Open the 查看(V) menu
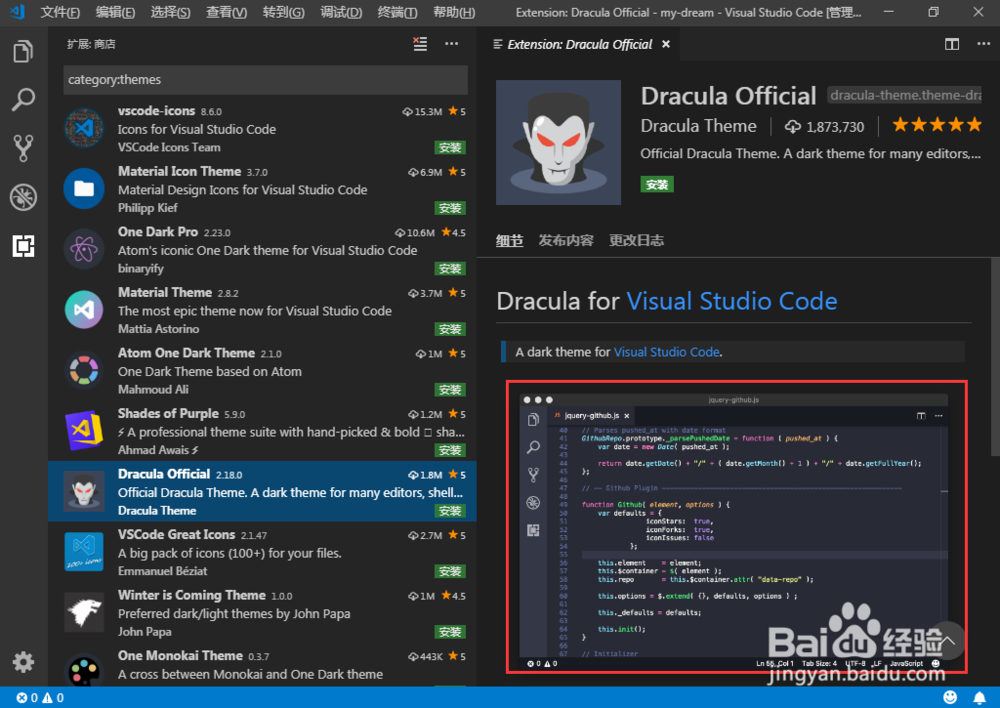Image resolution: width=1000 pixels, height=708 pixels. tap(226, 12)
